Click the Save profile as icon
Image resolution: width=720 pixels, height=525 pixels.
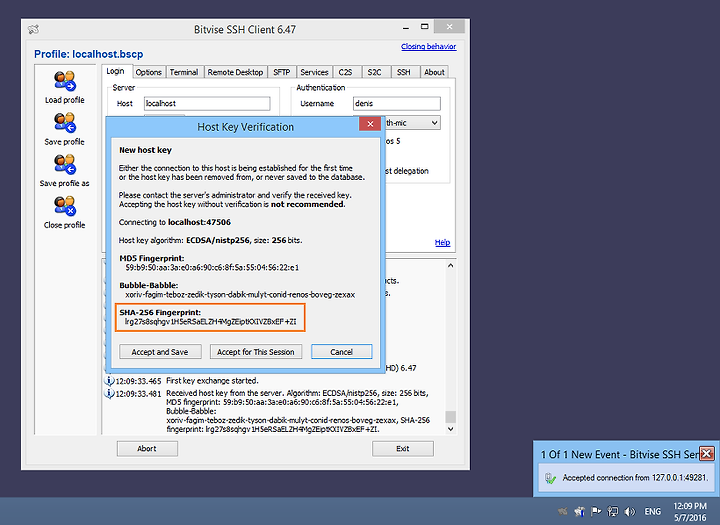[x=65, y=164]
